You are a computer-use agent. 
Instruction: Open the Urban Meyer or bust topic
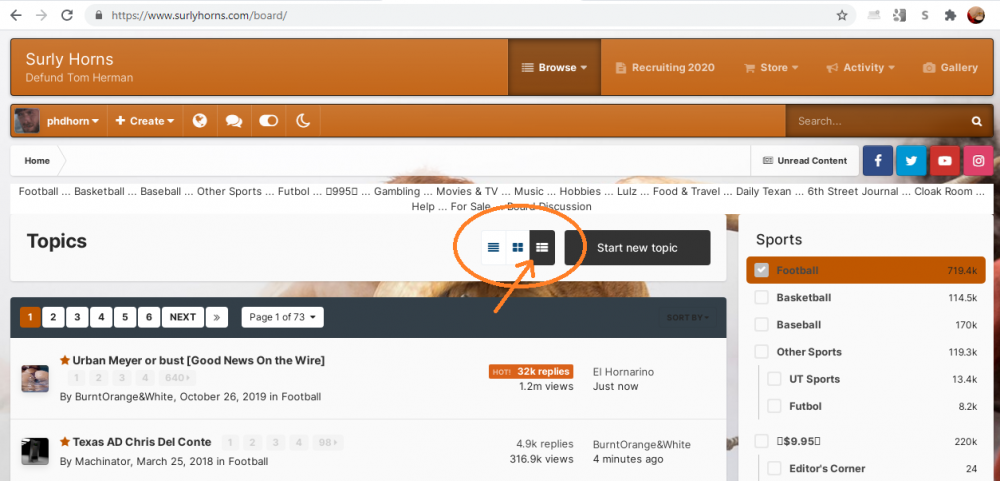[x=198, y=360]
